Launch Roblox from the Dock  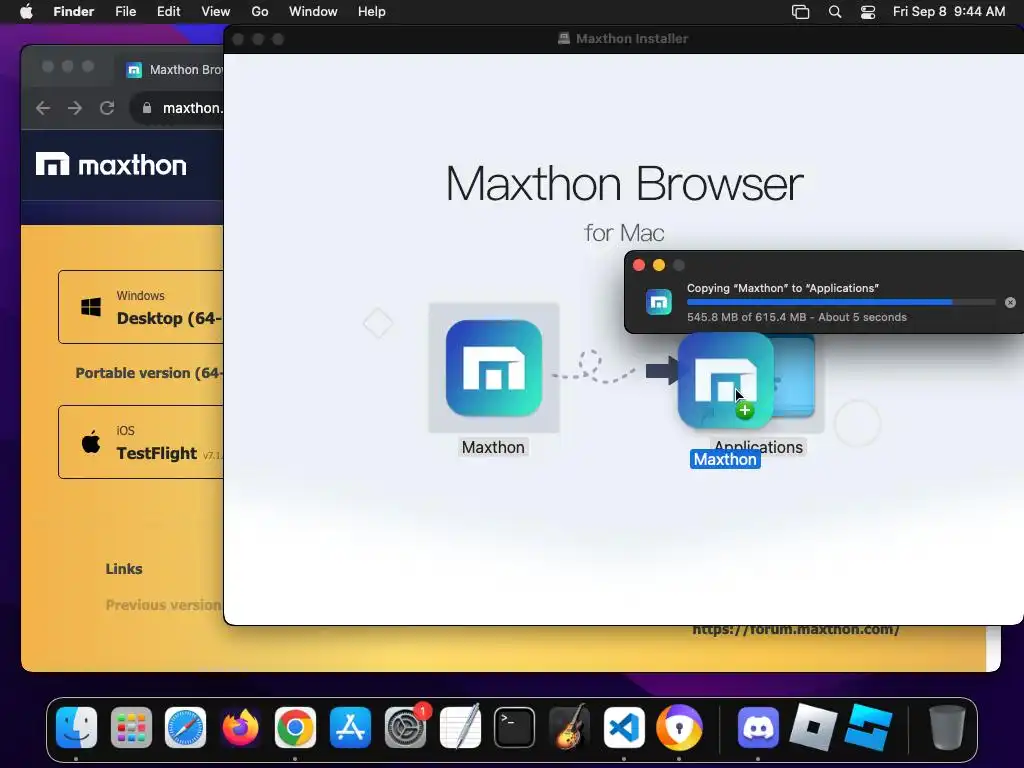click(814, 727)
